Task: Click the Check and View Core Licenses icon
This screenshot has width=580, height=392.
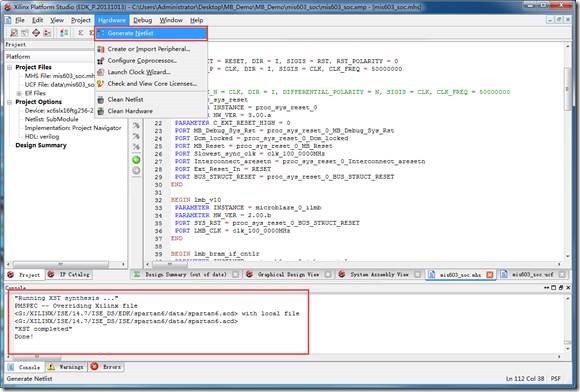Action: point(100,84)
